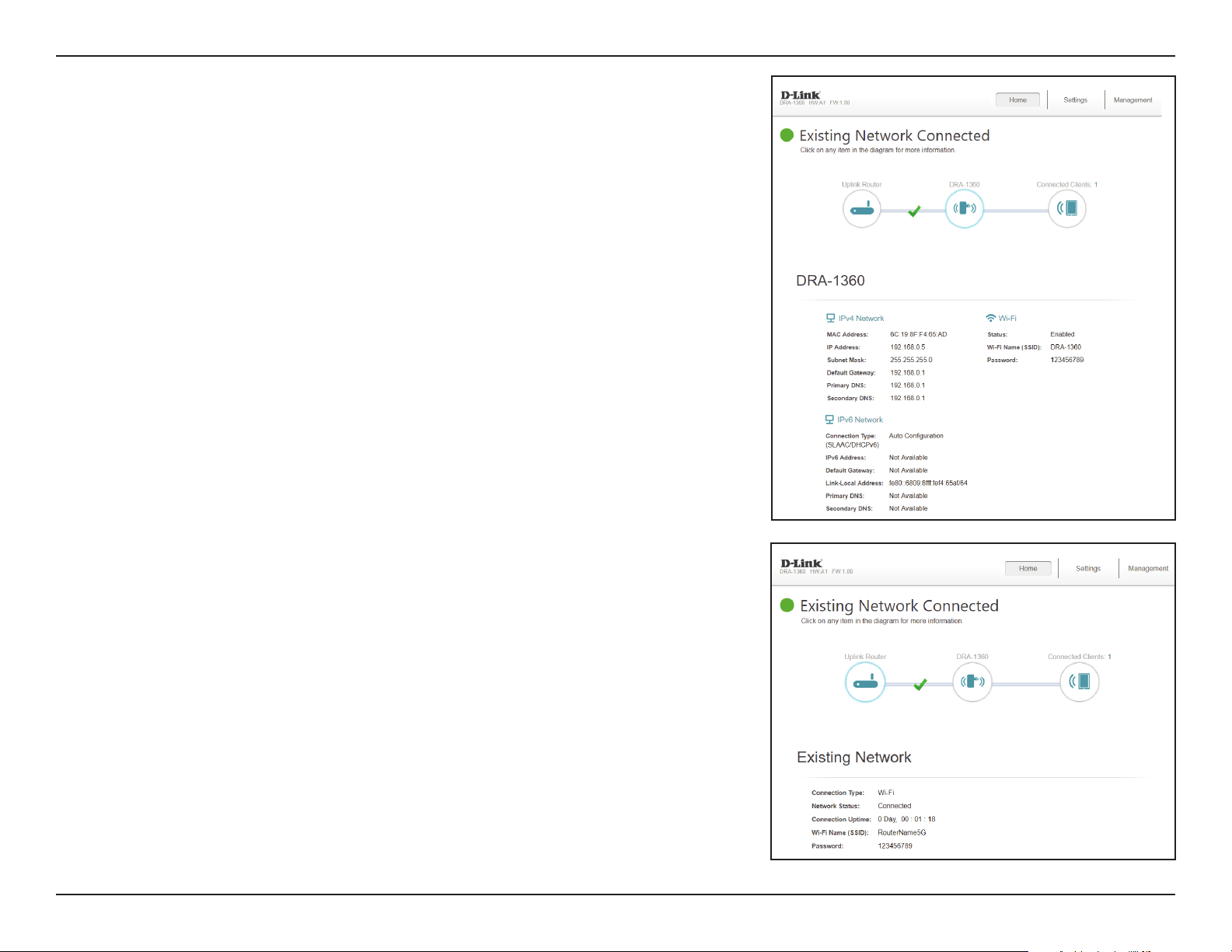
Task: Click the large 'Existing Network' section title
Action: (x=854, y=757)
